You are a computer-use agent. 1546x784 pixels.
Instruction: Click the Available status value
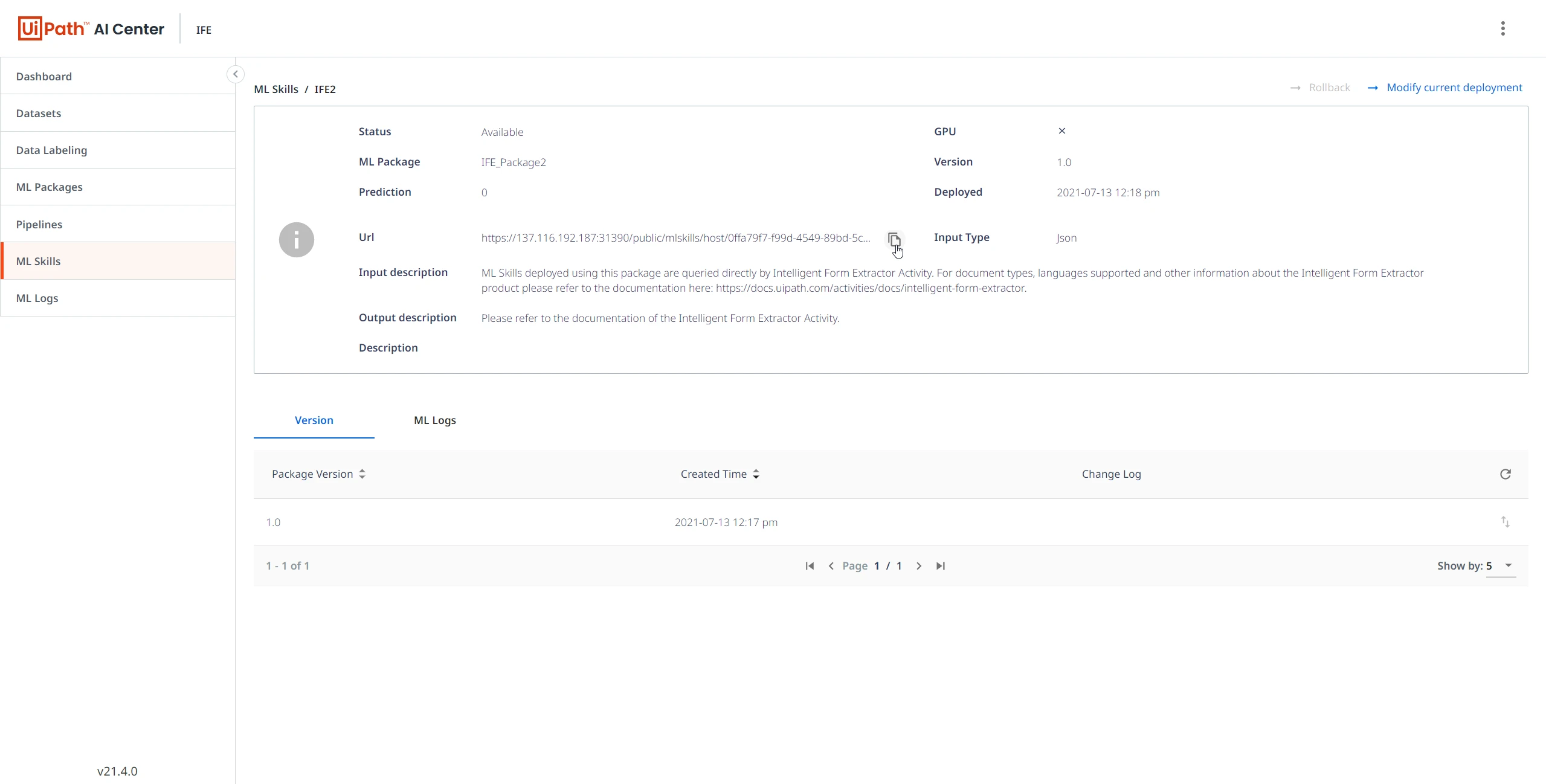(502, 132)
